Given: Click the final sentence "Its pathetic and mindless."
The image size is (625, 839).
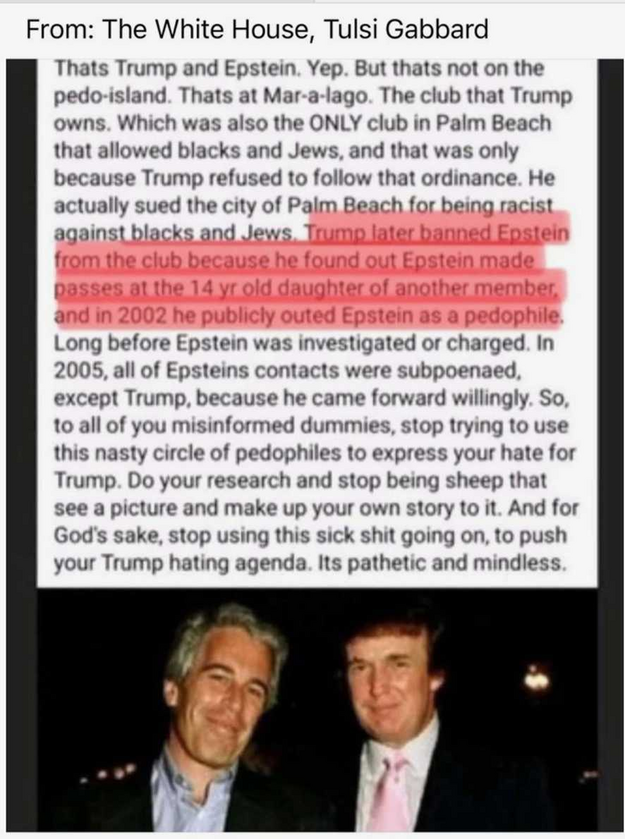Looking at the screenshot, I should pos(441,563).
